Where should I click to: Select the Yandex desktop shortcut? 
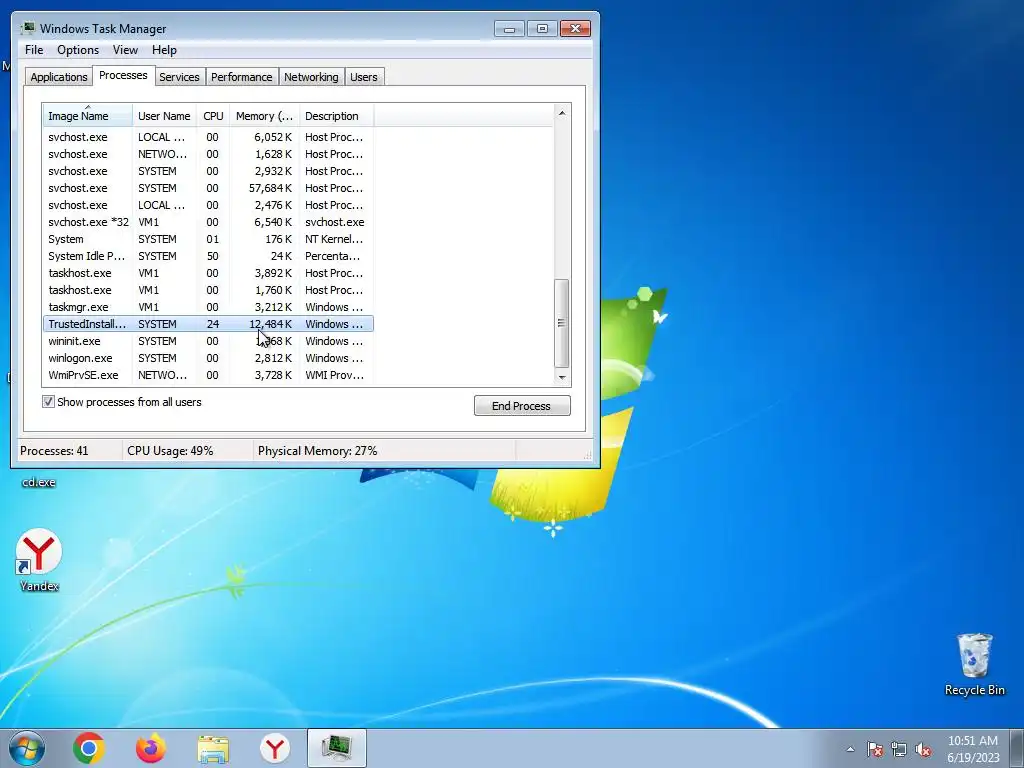coord(39,560)
